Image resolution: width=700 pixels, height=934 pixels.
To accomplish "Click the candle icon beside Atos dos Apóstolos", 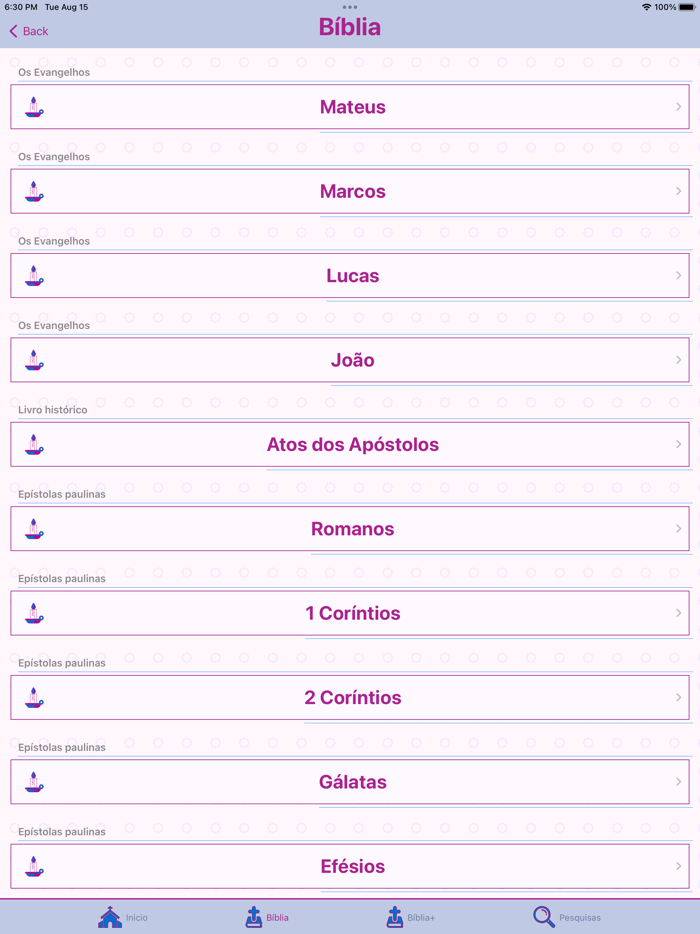I will pyautogui.click(x=33, y=444).
